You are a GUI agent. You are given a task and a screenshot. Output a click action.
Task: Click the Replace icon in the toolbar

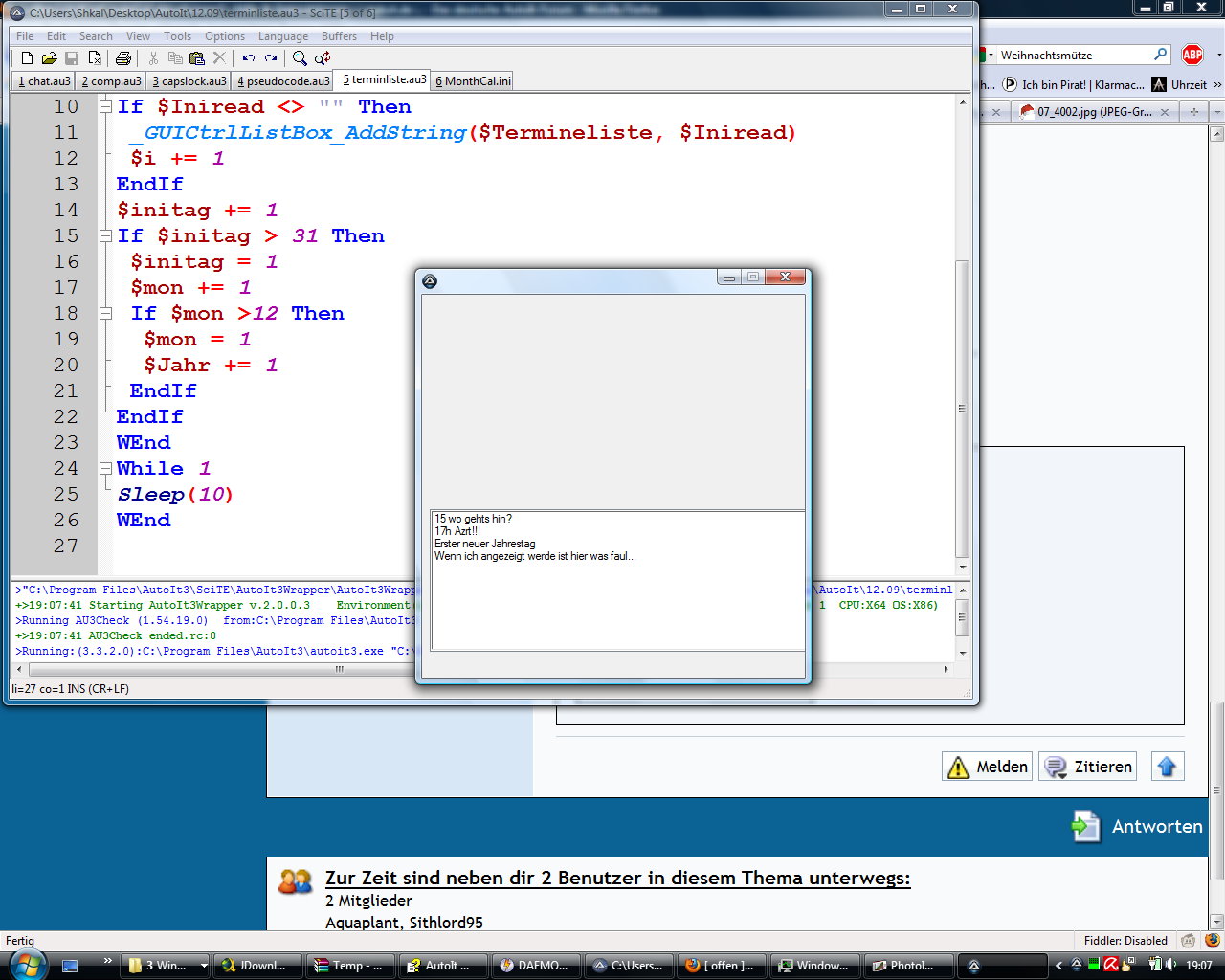[x=323, y=58]
